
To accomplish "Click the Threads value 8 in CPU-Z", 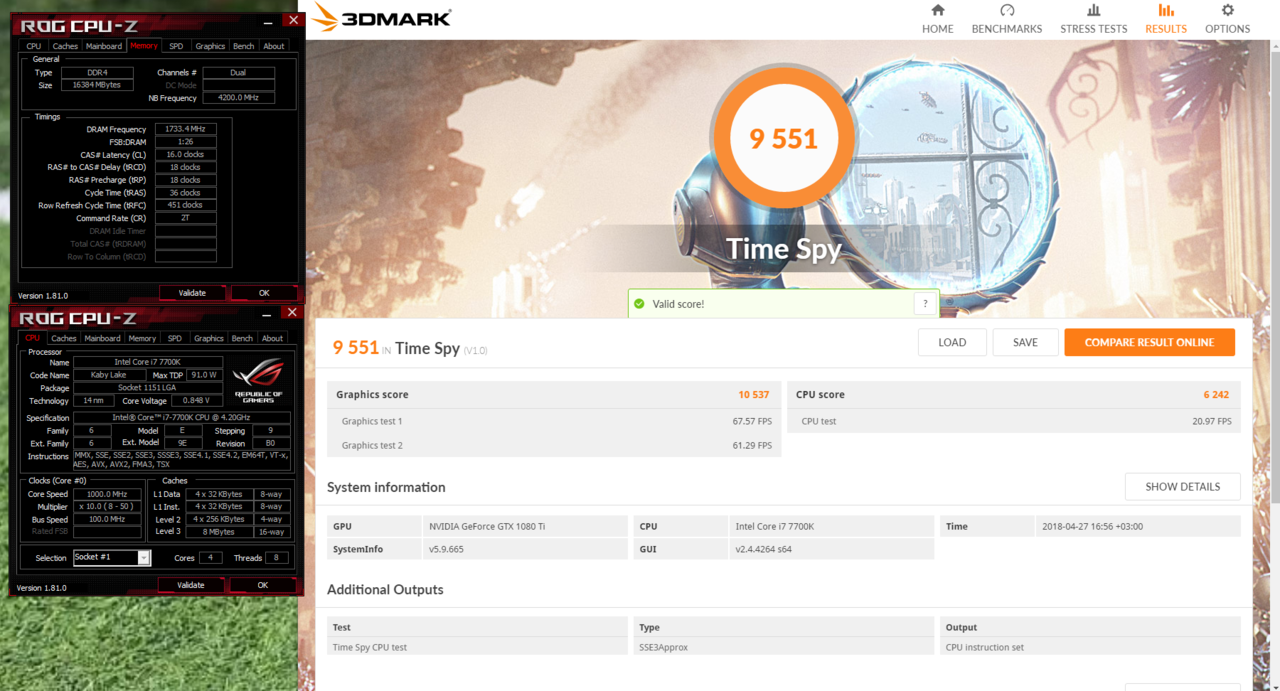I will pyautogui.click(x=276, y=558).
